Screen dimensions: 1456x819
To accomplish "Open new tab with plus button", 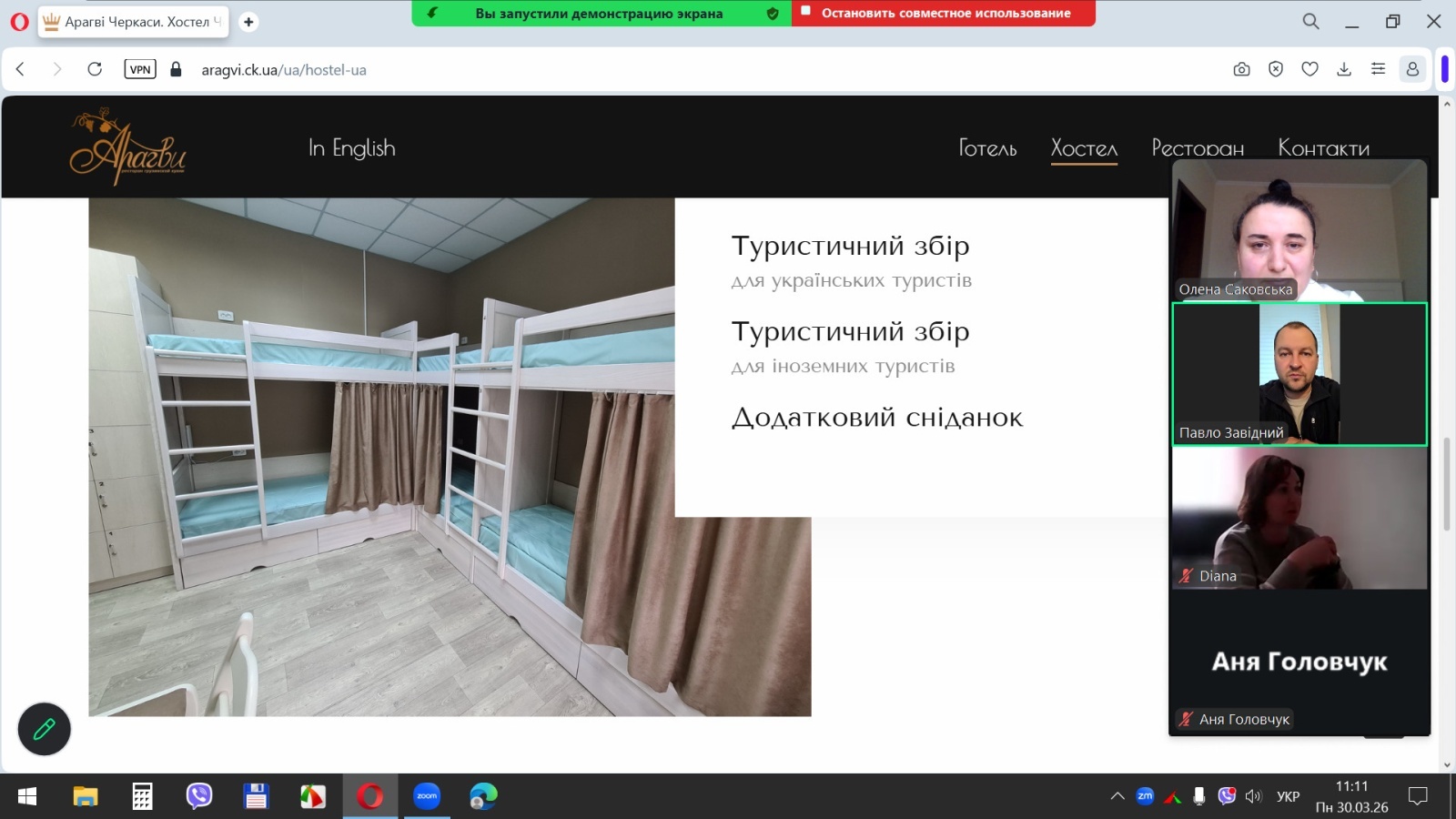I will click(x=248, y=22).
